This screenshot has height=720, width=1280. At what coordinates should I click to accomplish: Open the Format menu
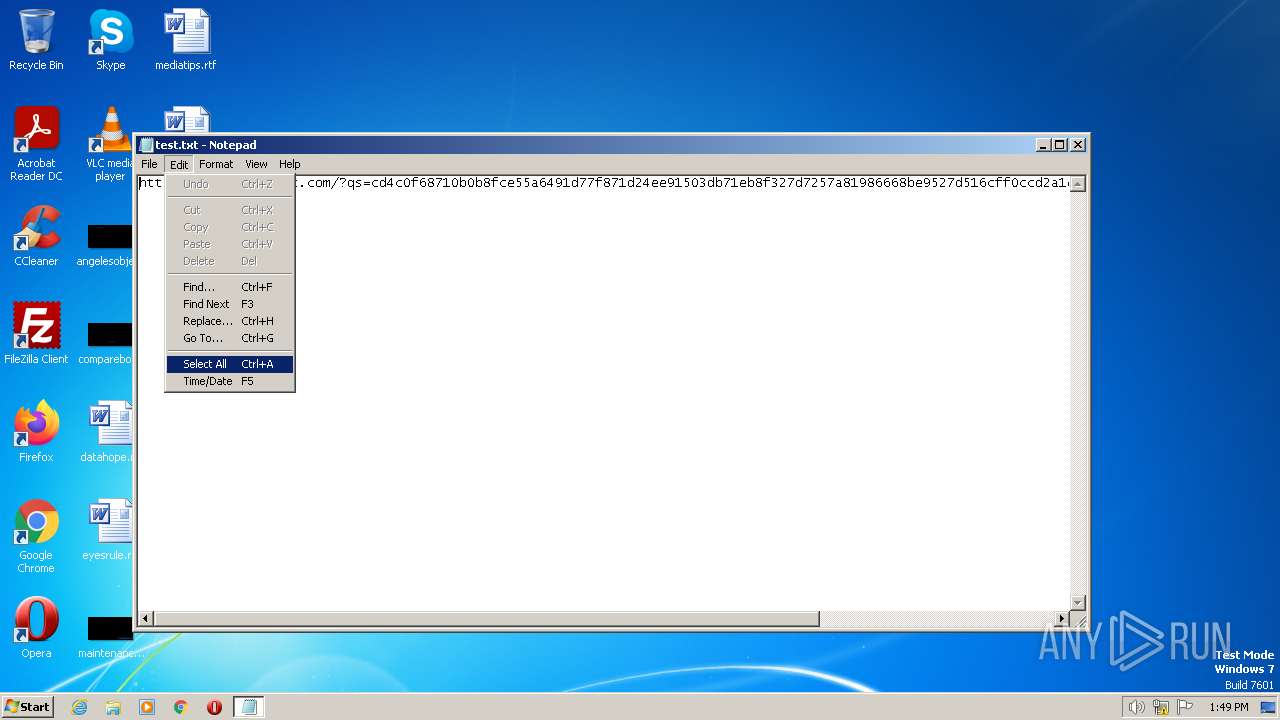(x=216, y=164)
